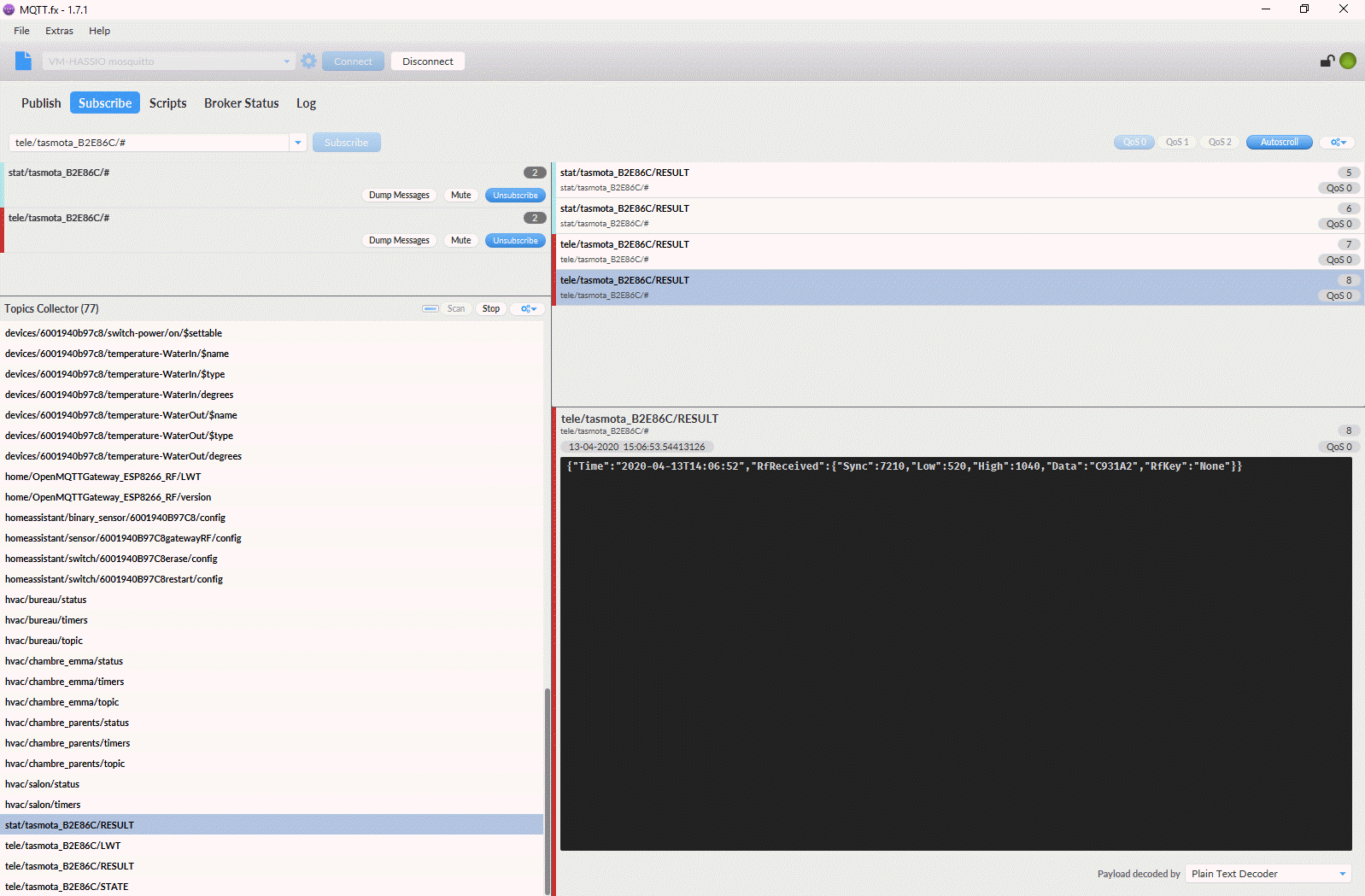Switch to the Broker Status tab
The width and height of the screenshot is (1365, 896).
[x=241, y=103]
